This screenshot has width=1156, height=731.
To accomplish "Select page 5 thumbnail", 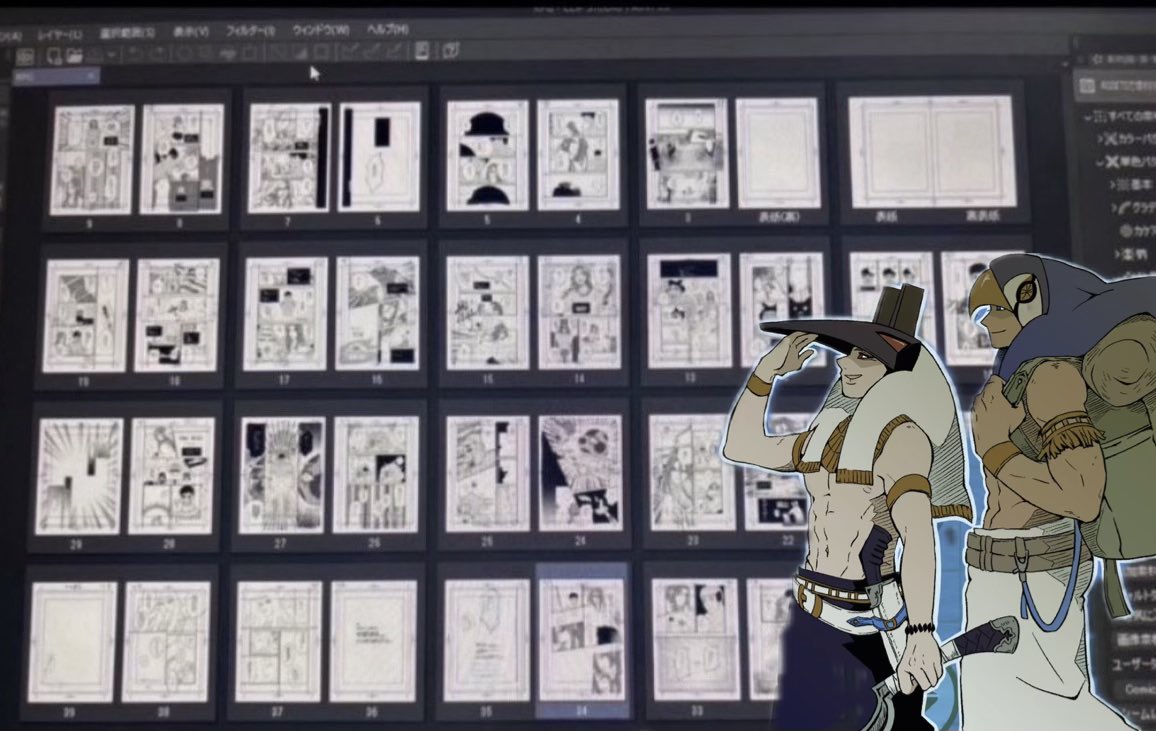I will point(487,155).
